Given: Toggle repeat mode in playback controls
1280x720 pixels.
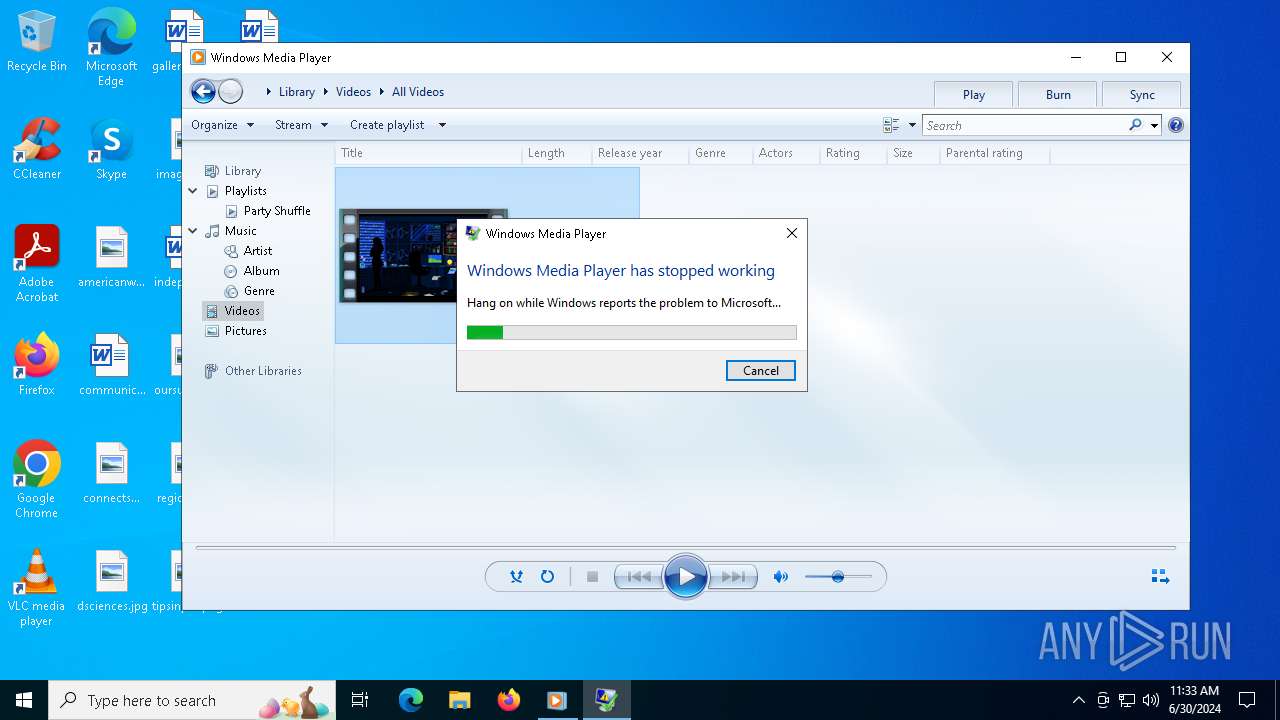Looking at the screenshot, I should coord(547,577).
